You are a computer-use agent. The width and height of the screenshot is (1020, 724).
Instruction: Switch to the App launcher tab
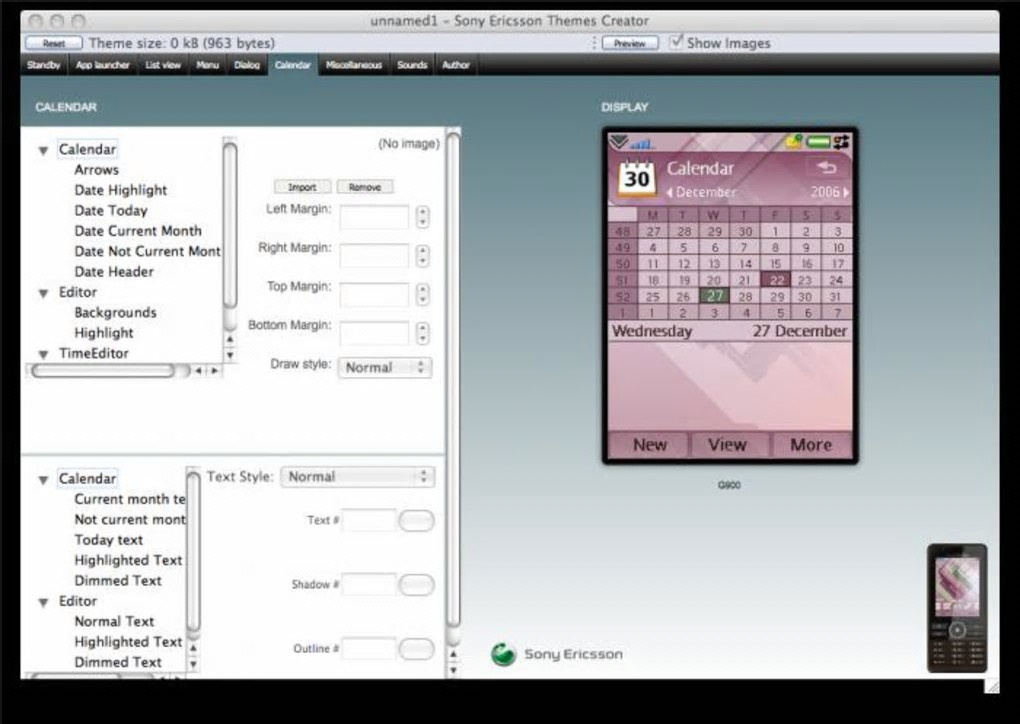click(103, 65)
